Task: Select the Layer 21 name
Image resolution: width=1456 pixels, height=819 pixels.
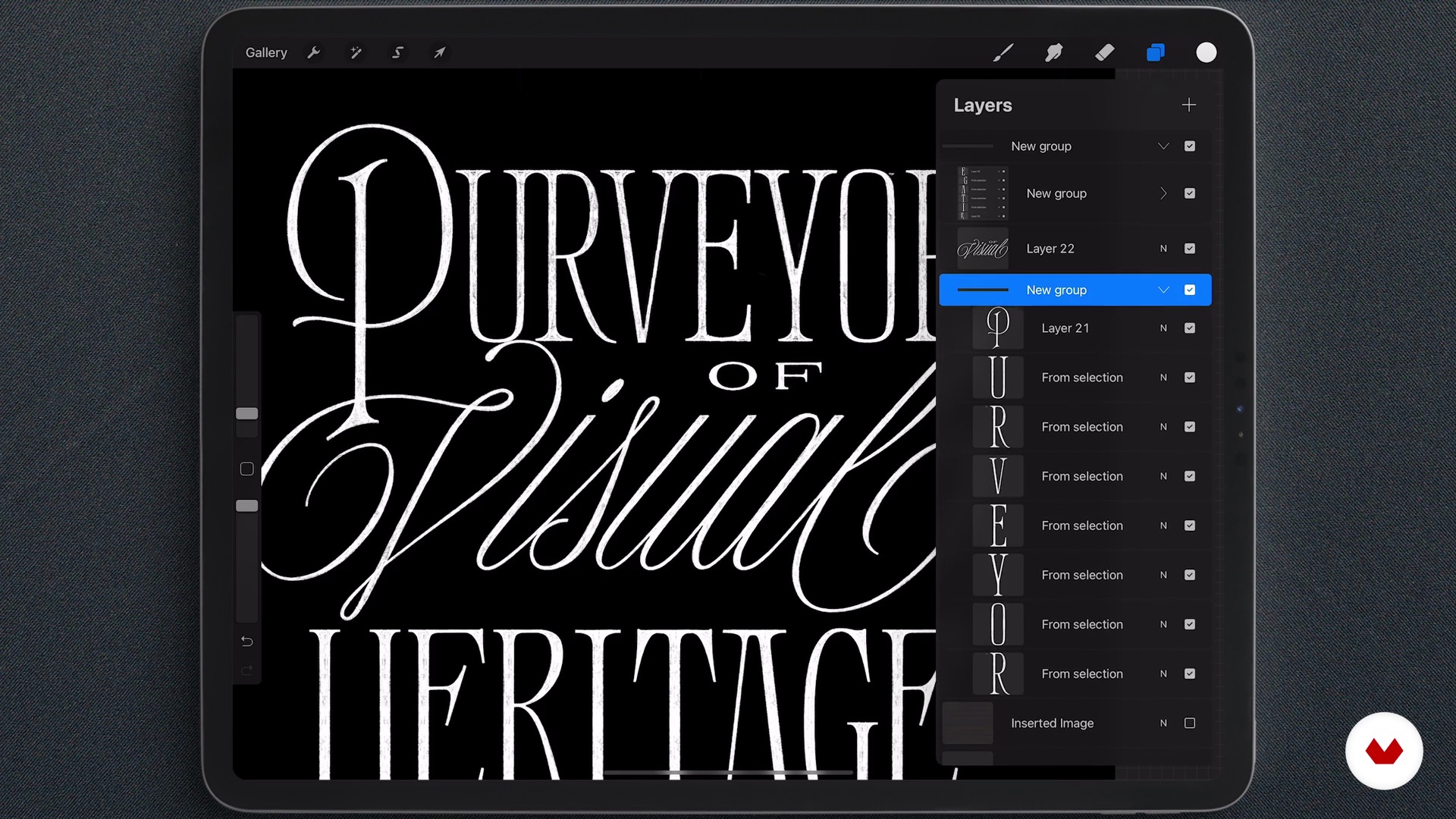Action: [1065, 328]
